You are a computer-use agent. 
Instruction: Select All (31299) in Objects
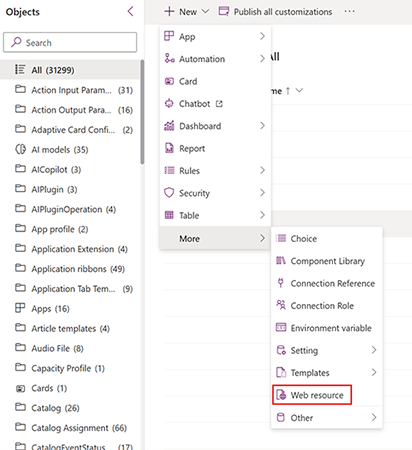coord(70,70)
